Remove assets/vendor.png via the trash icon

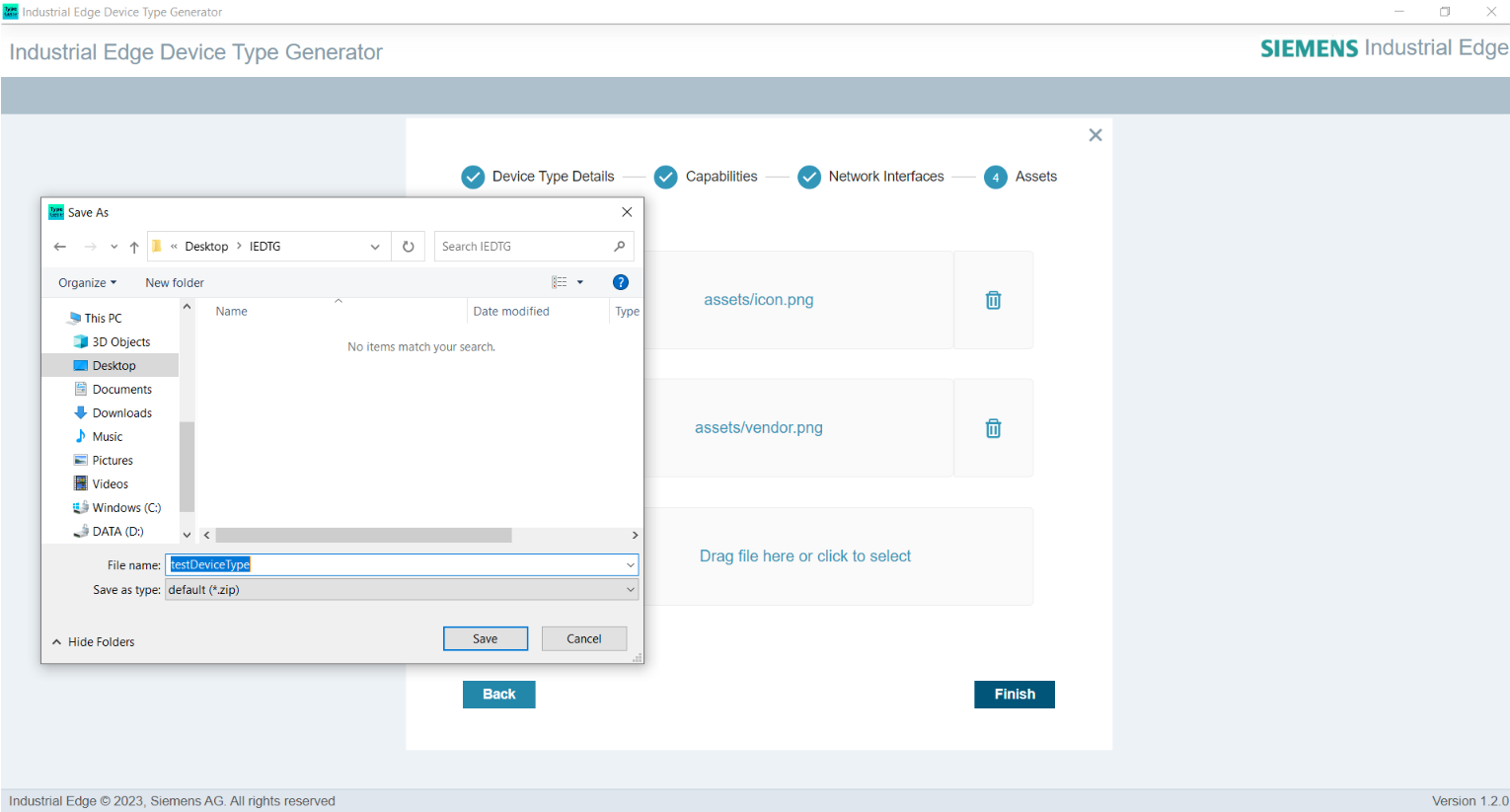(x=993, y=427)
